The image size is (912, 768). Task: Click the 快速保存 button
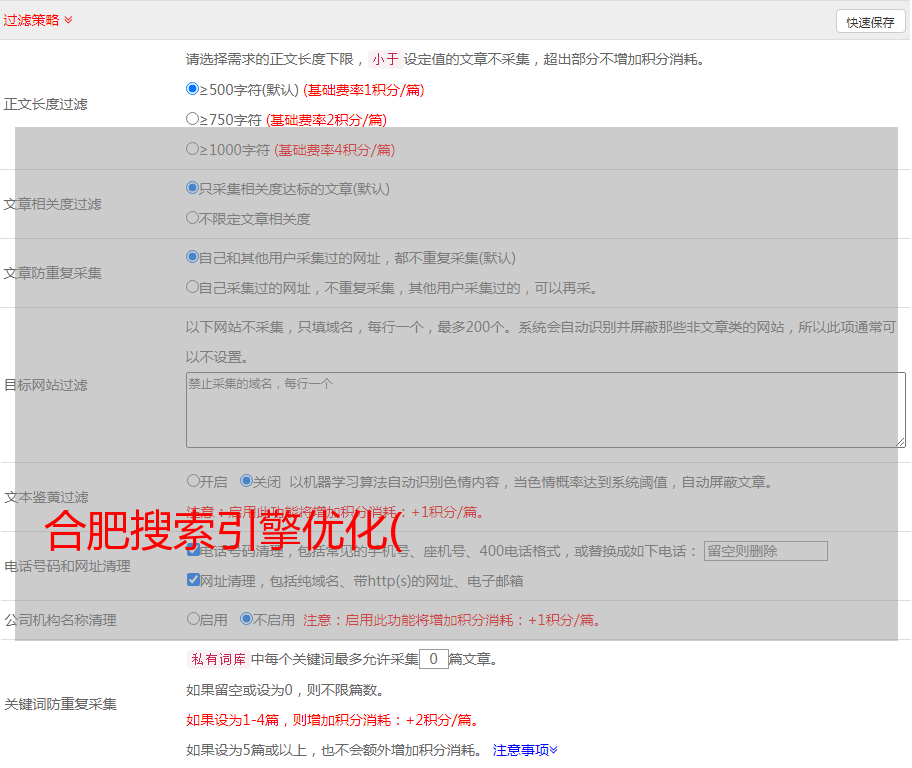[x=870, y=22]
